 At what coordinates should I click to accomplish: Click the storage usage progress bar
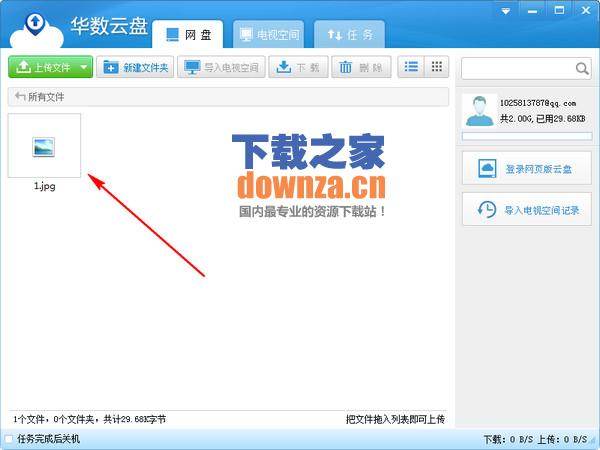pyautogui.click(x=527, y=136)
